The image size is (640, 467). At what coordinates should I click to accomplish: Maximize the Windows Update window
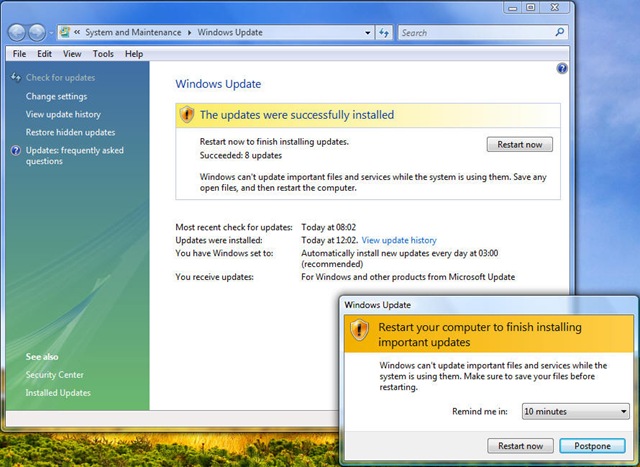531,7
